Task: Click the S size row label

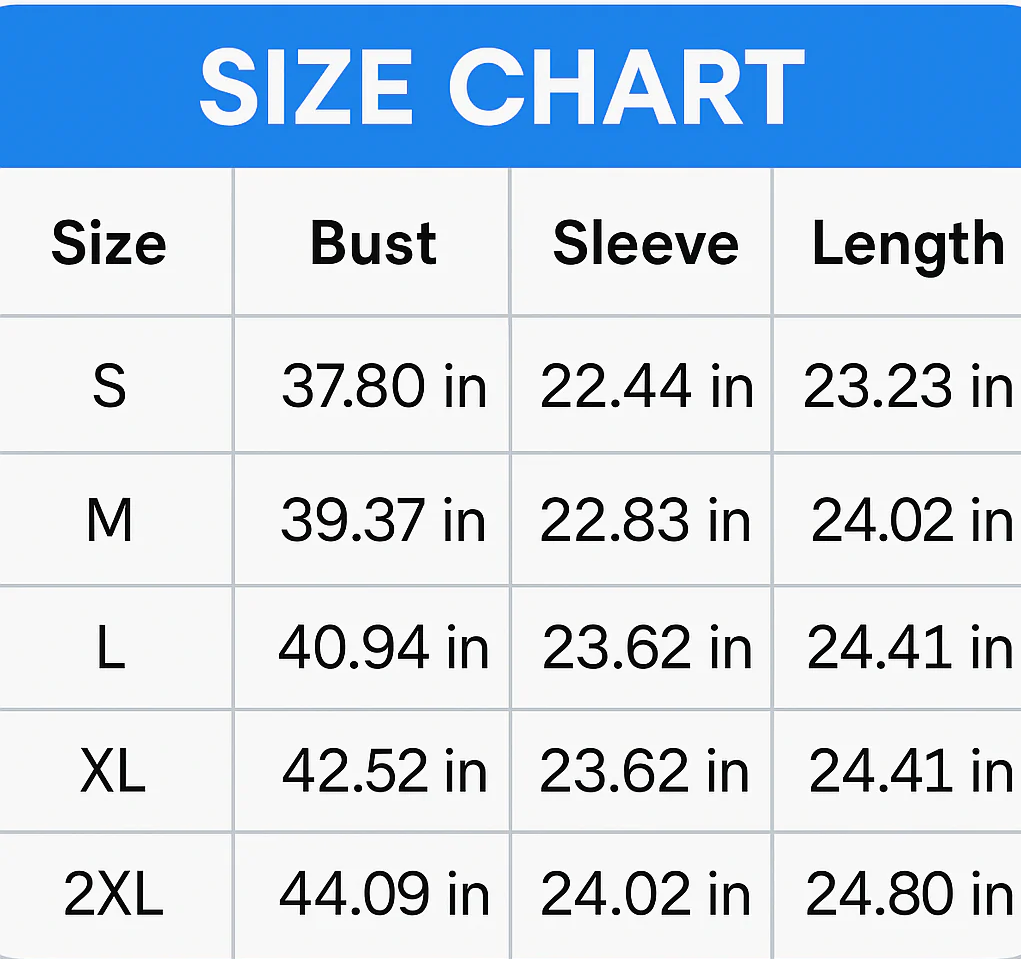Action: coord(109,386)
